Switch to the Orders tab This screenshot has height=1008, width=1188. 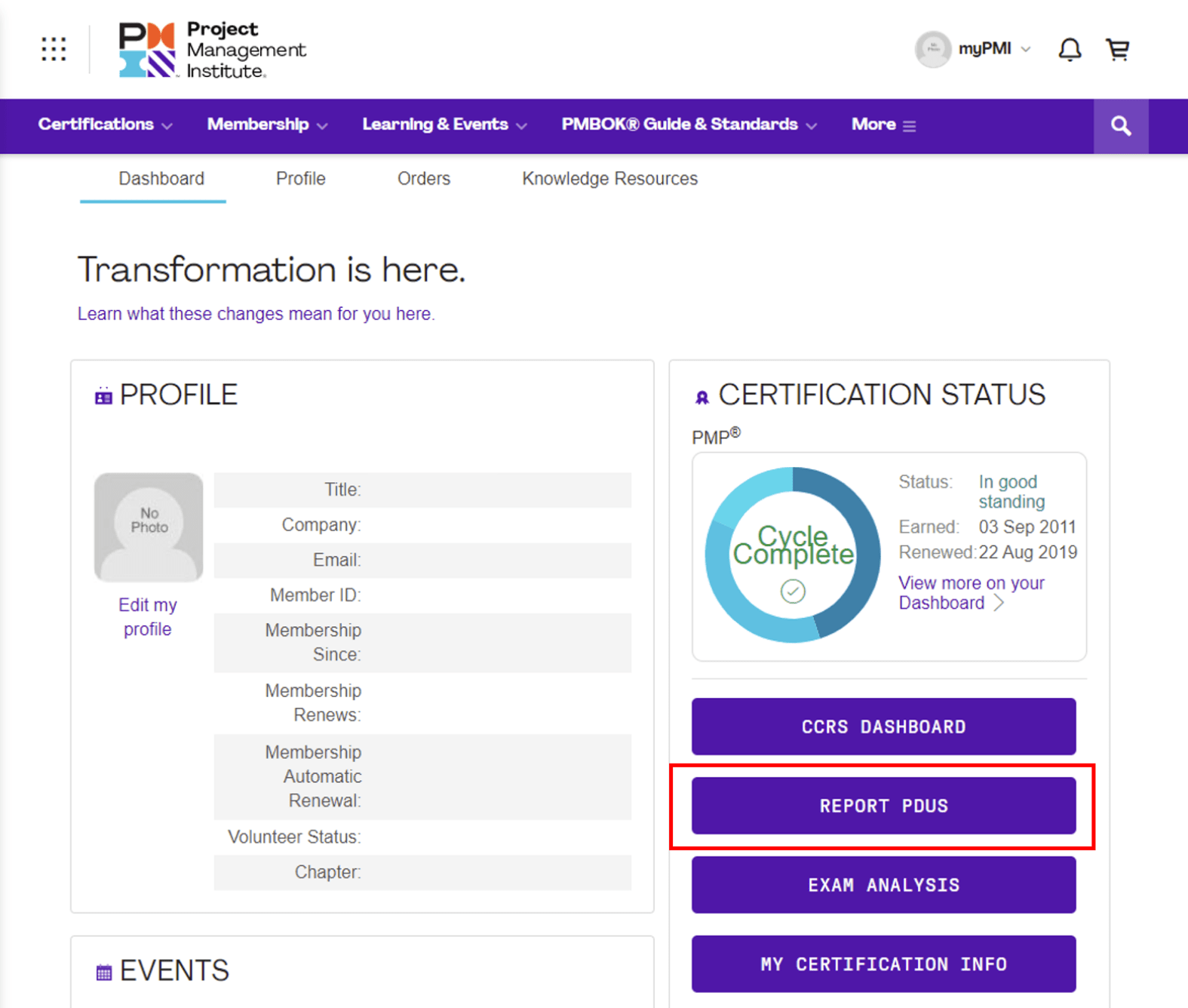(x=423, y=179)
